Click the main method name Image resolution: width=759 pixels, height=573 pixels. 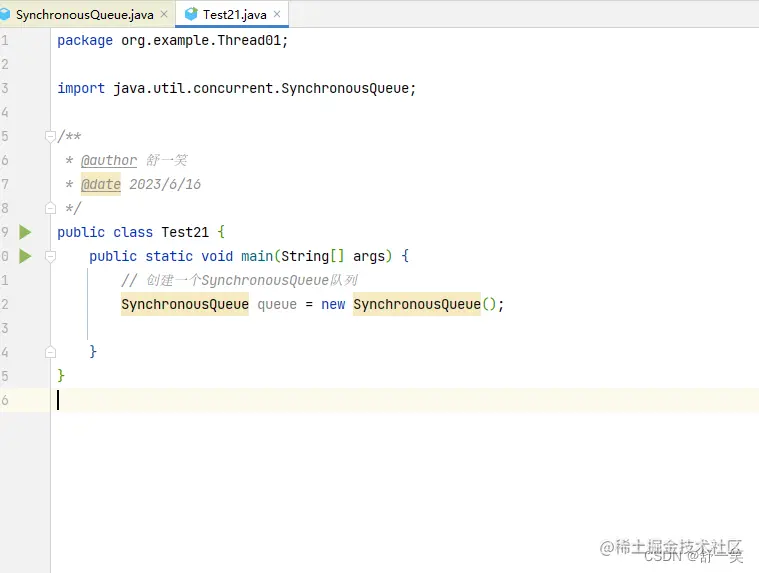point(257,256)
